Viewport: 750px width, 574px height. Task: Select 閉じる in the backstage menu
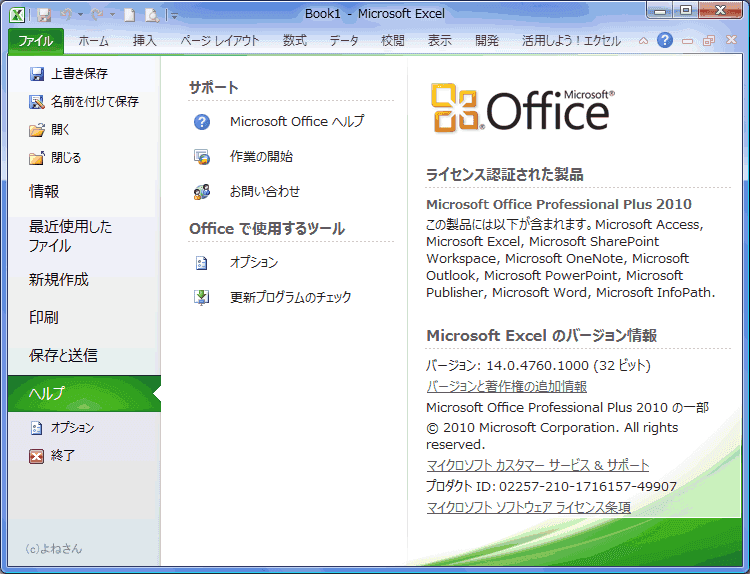click(66, 158)
